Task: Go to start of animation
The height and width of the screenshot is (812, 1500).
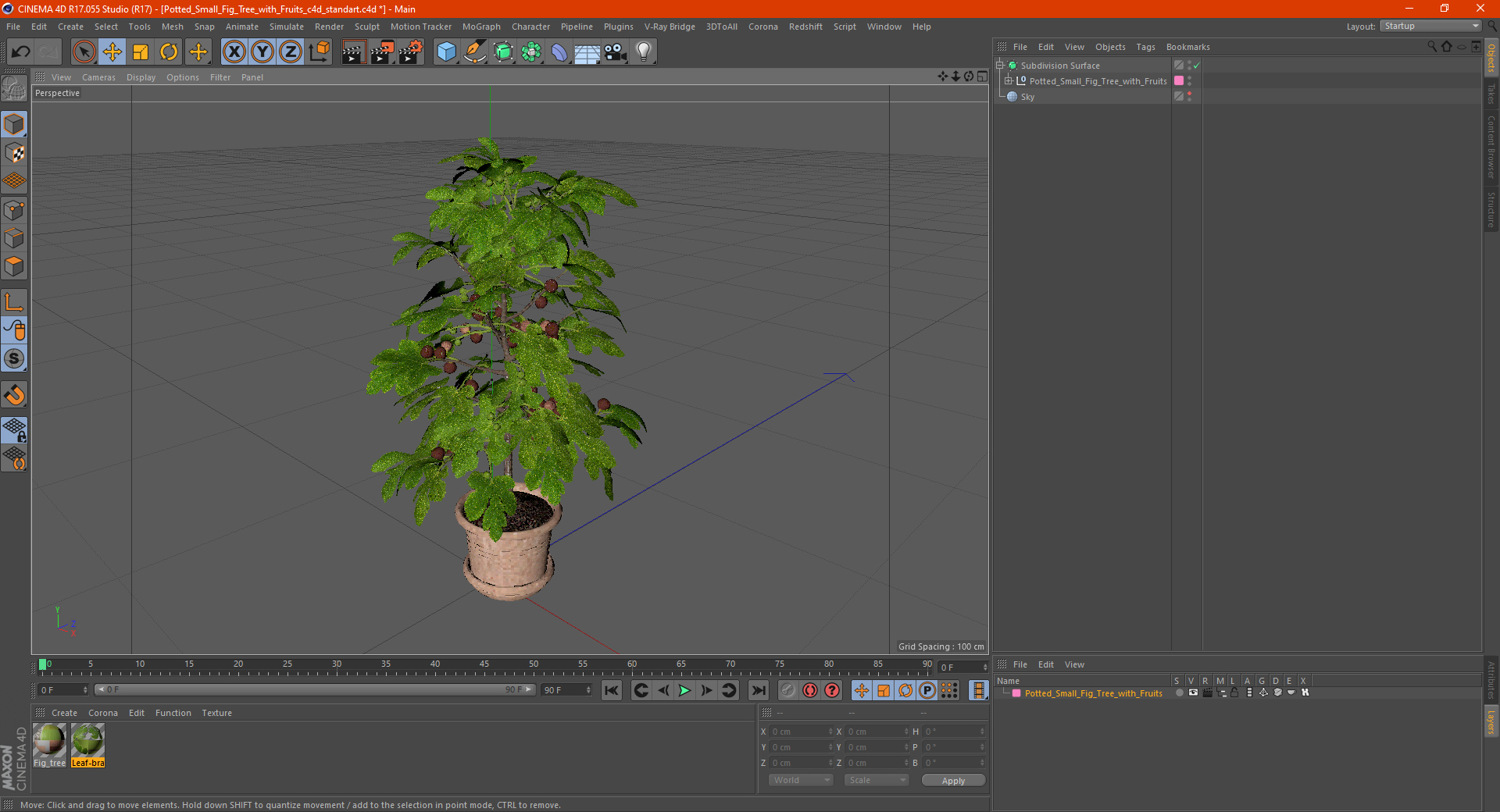Action: (612, 690)
